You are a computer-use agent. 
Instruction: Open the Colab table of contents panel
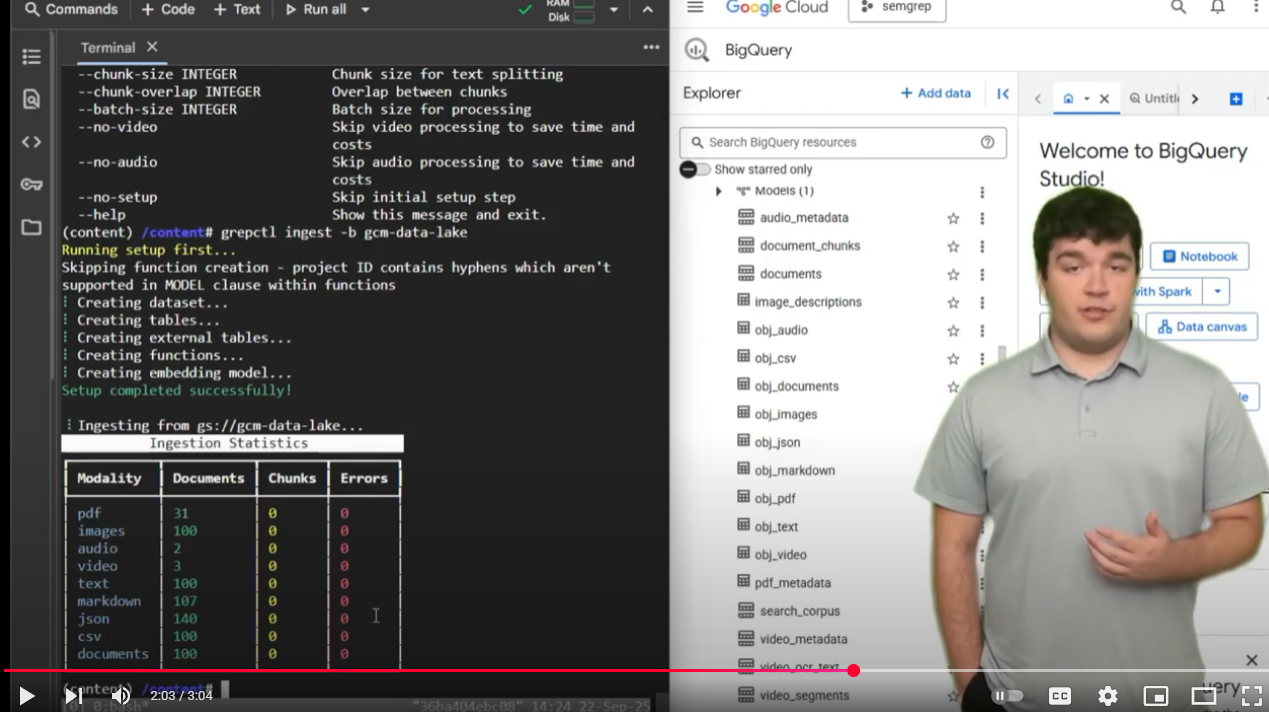tap(31, 57)
